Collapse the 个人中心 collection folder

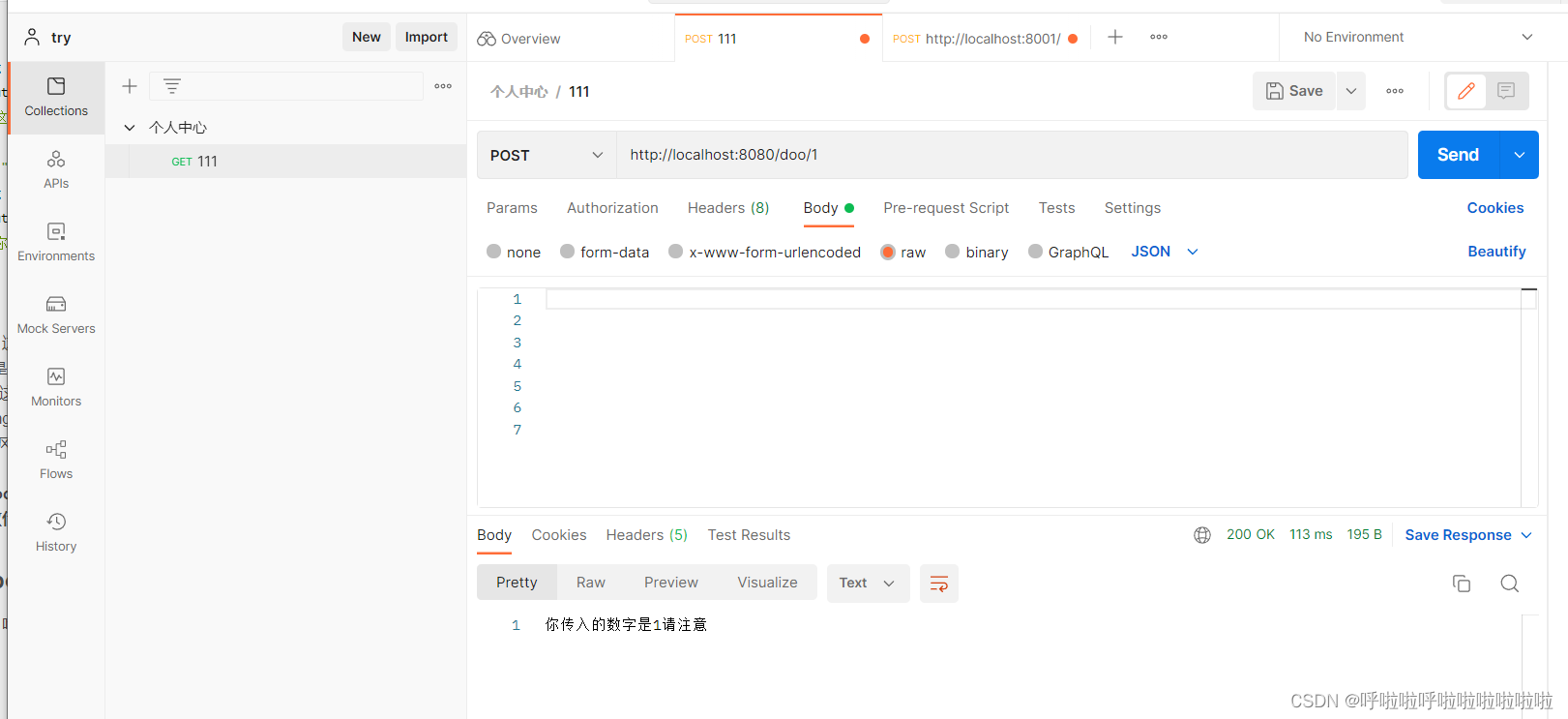point(130,128)
